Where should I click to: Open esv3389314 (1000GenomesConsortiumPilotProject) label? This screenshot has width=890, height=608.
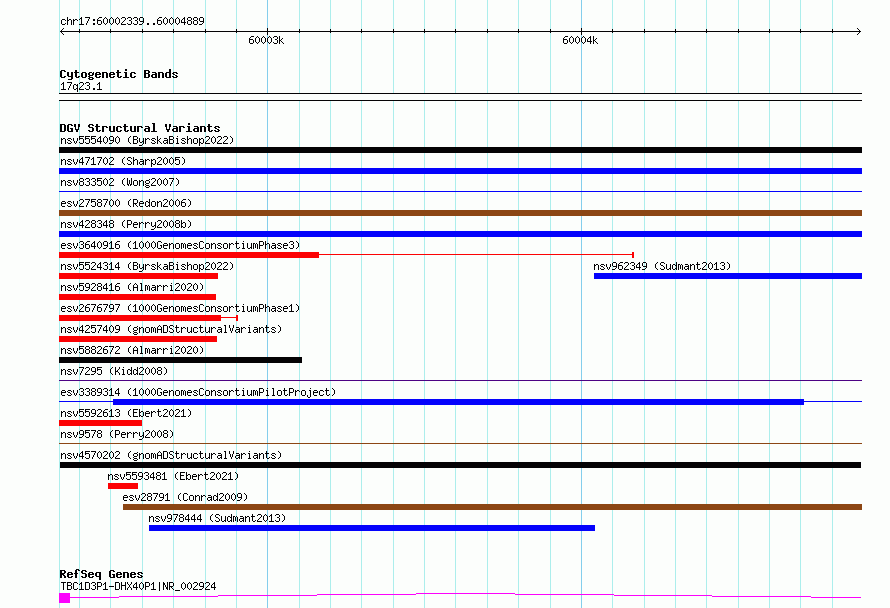(x=198, y=392)
